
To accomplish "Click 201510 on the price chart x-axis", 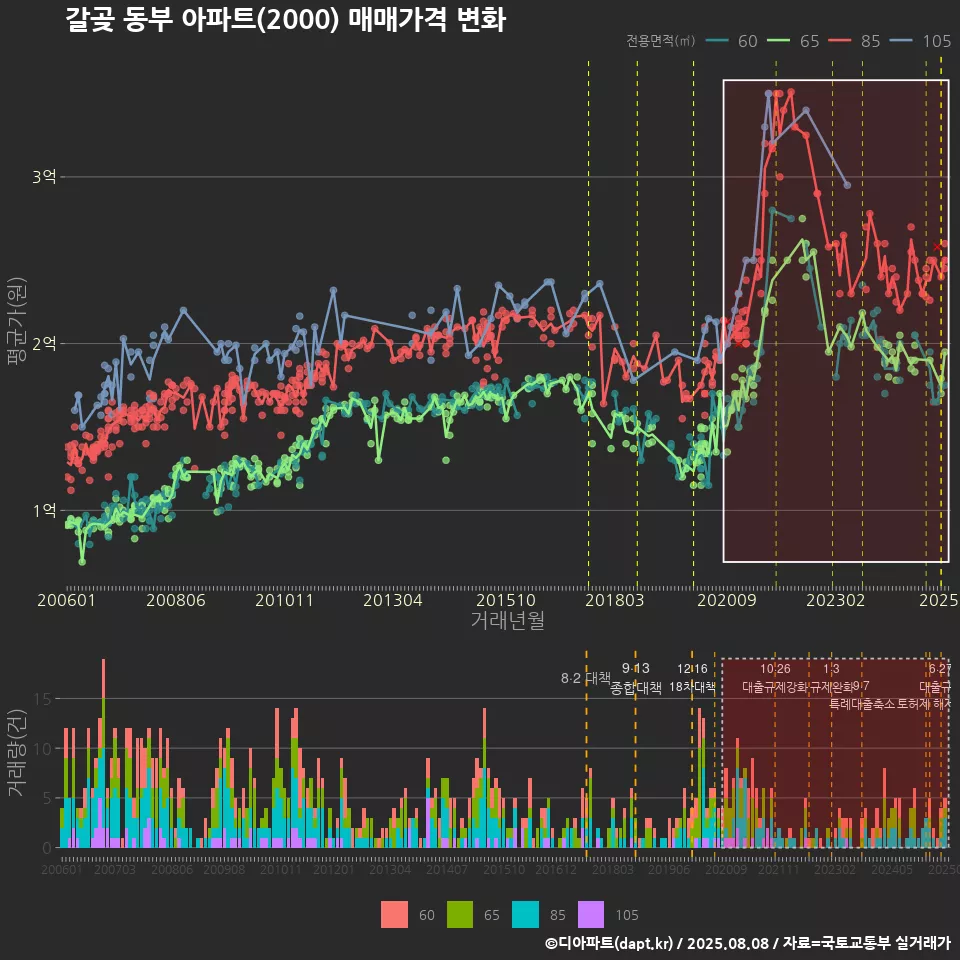I will (x=506, y=600).
